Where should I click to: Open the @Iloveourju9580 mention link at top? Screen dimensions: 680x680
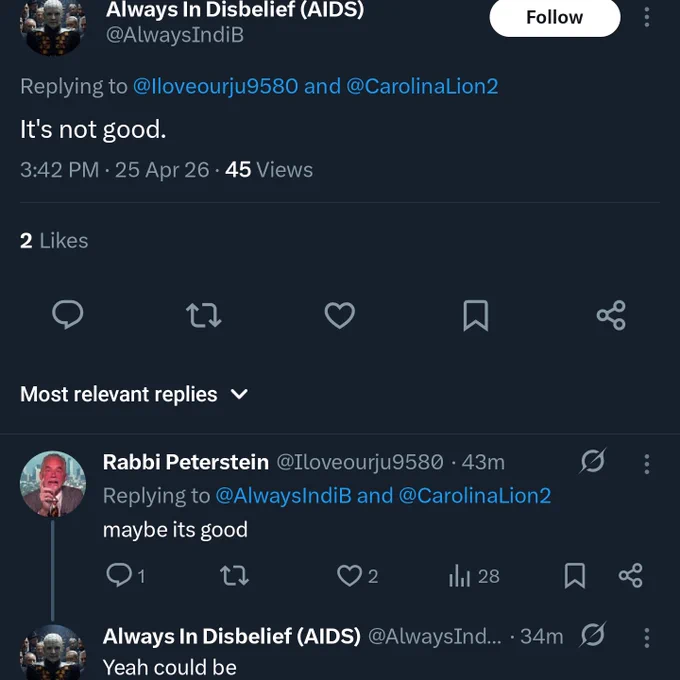[216, 86]
